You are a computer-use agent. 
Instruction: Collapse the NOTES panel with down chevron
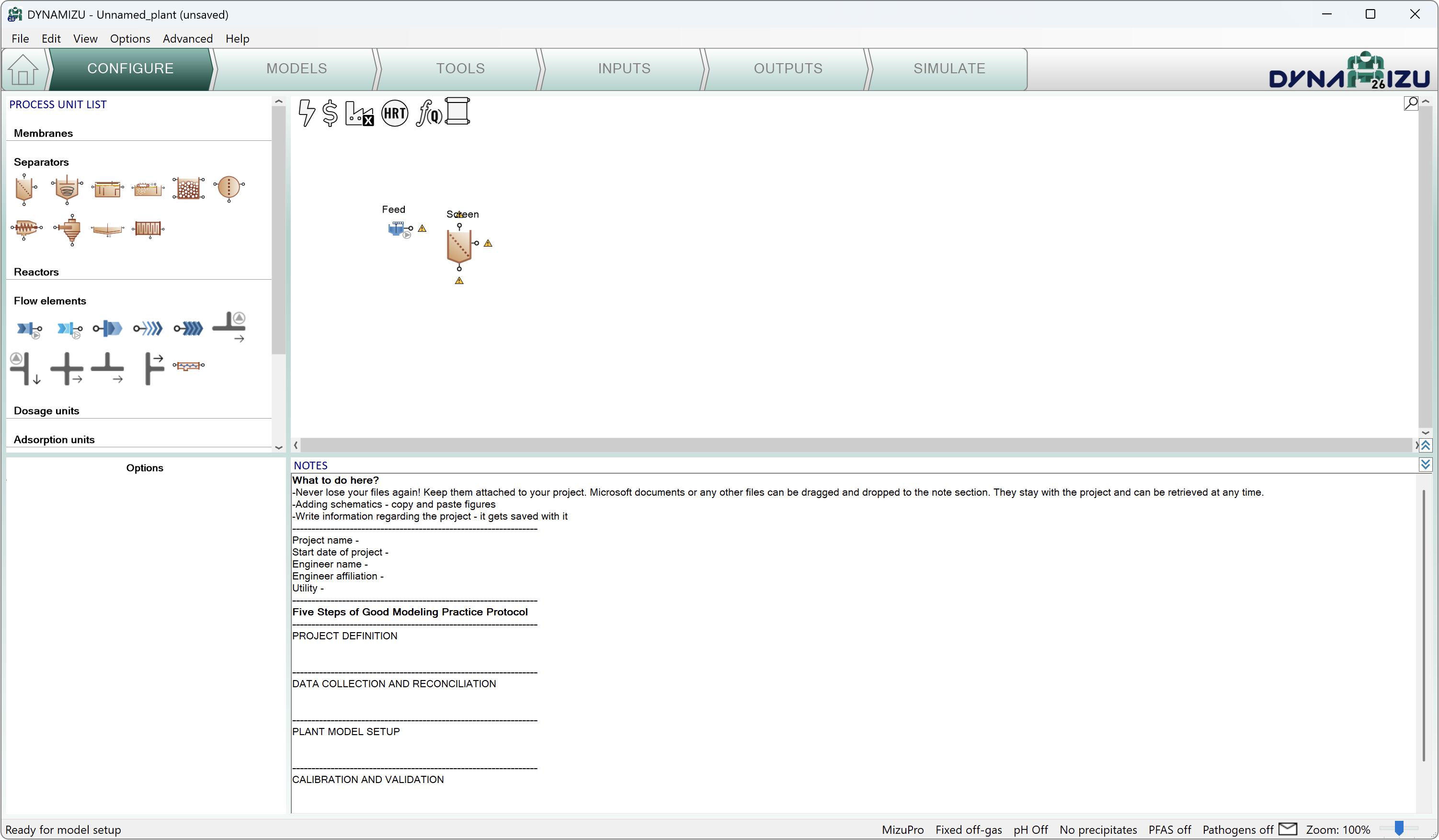click(1425, 464)
